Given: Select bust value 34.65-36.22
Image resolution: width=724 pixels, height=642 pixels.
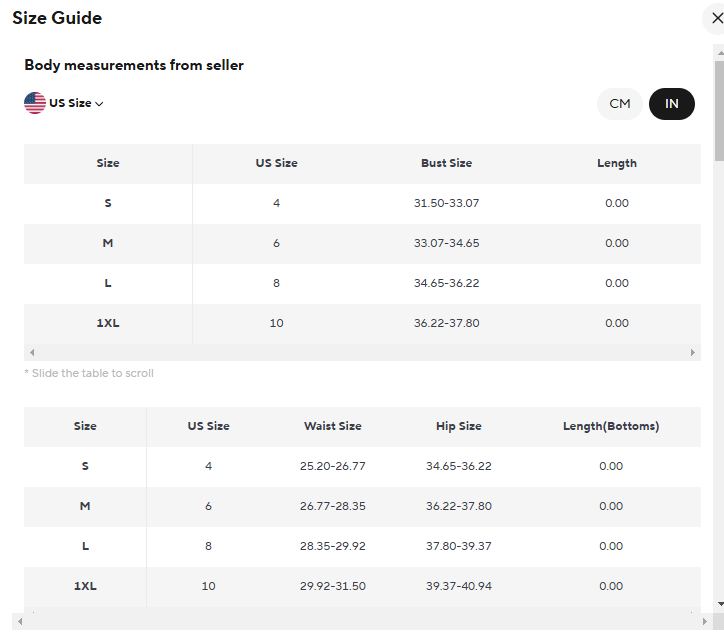Looking at the screenshot, I should point(446,283).
